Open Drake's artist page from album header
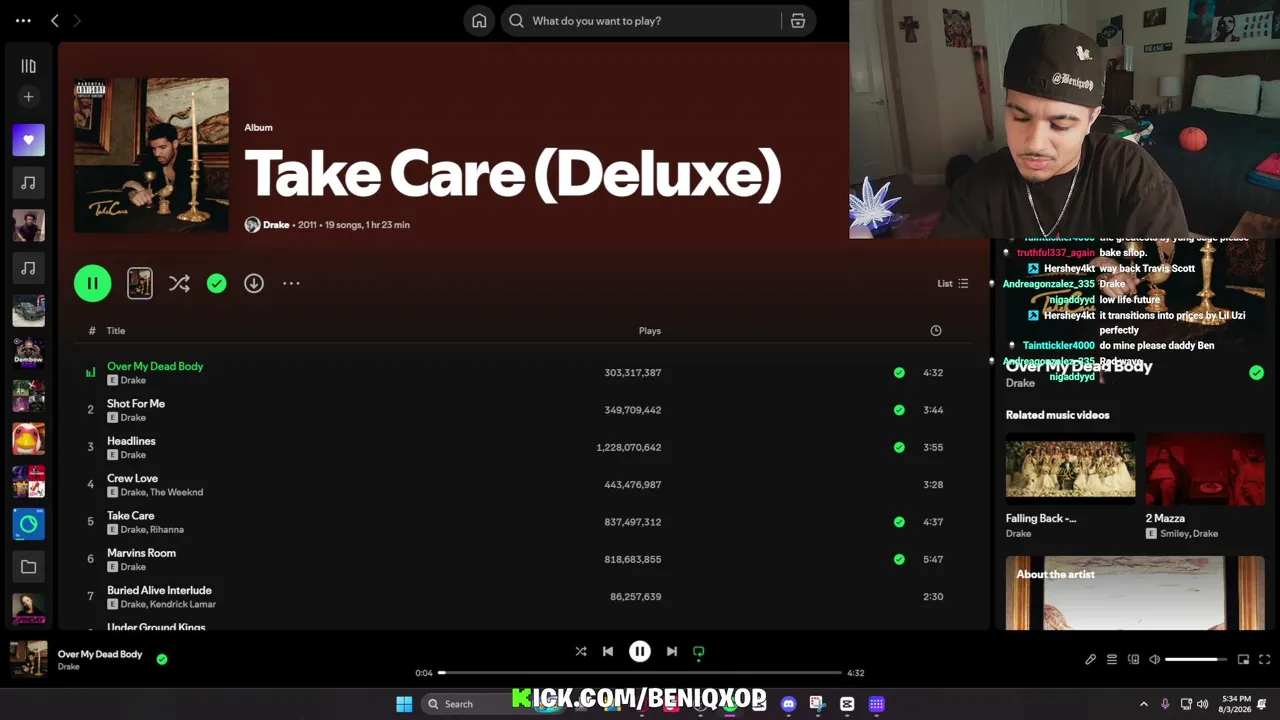 276,225
